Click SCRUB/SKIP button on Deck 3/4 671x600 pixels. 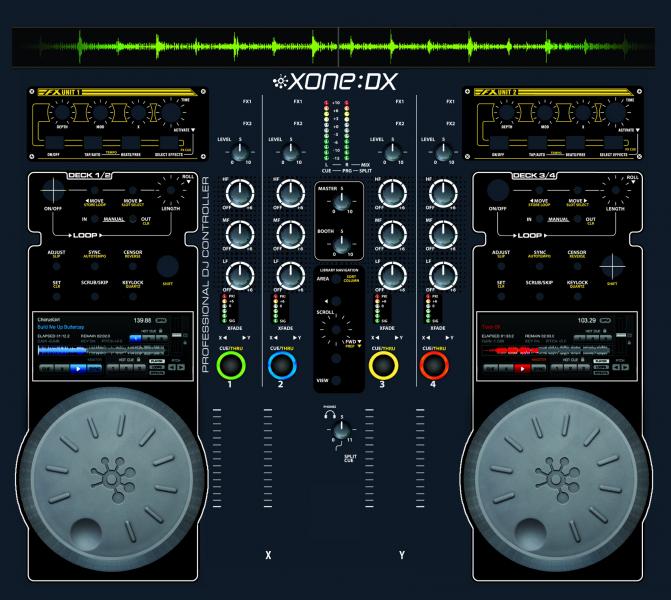[x=539, y=296]
